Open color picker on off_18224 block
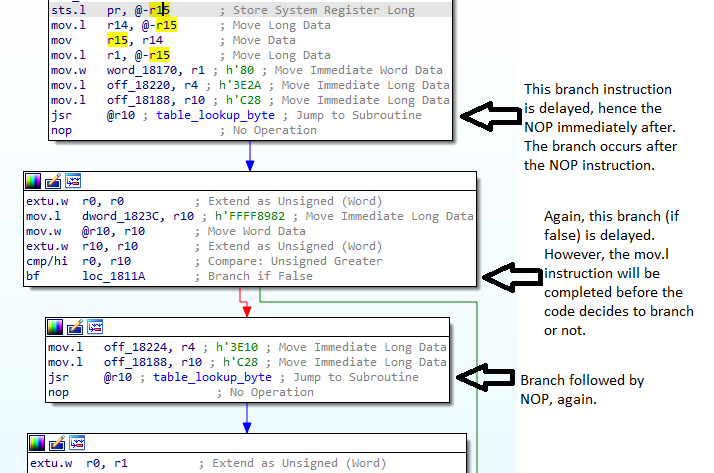The width and height of the screenshot is (714, 473). click(57, 327)
